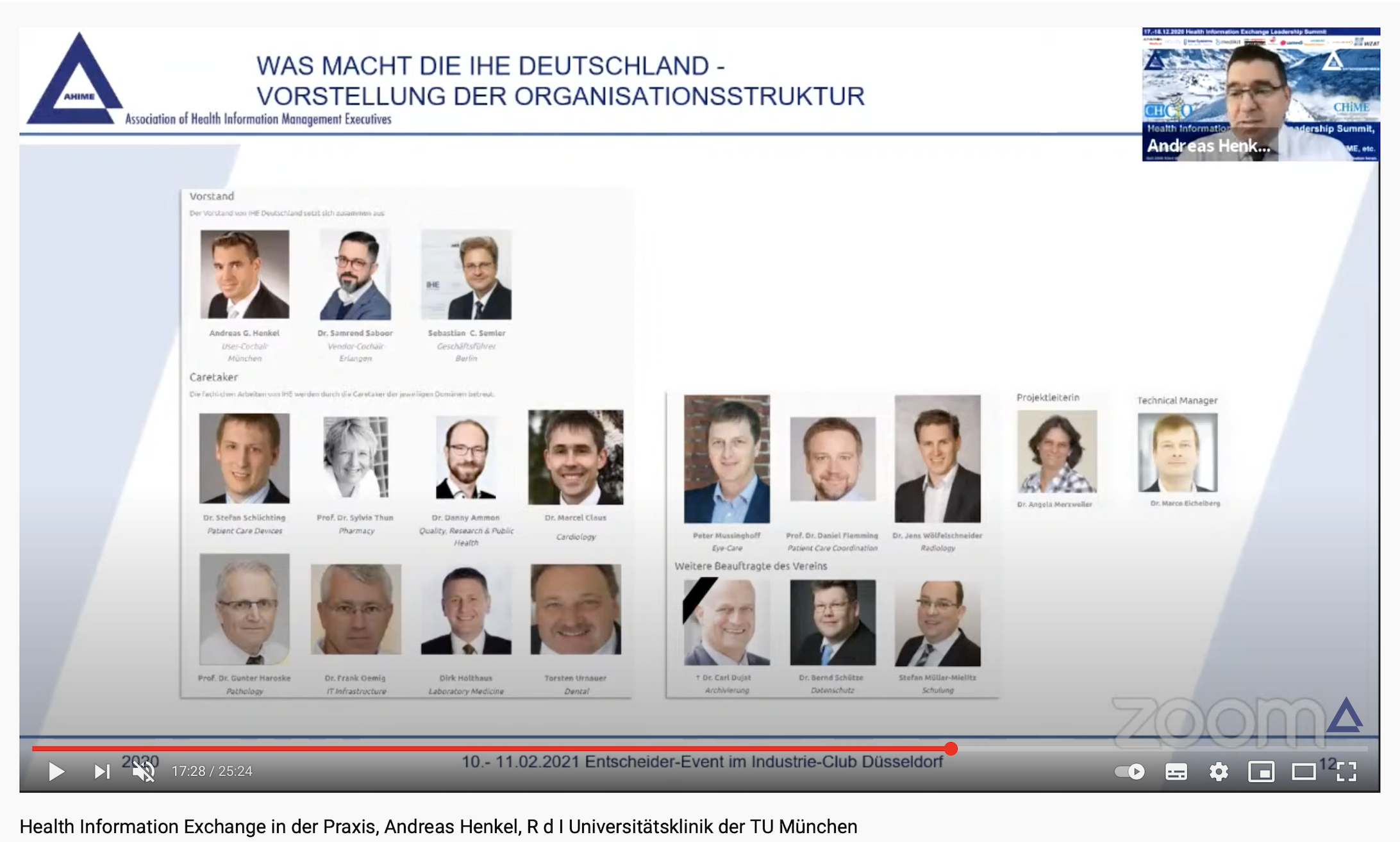Click the Prof. Dr. Sylvia Thun portrait

coord(356,457)
